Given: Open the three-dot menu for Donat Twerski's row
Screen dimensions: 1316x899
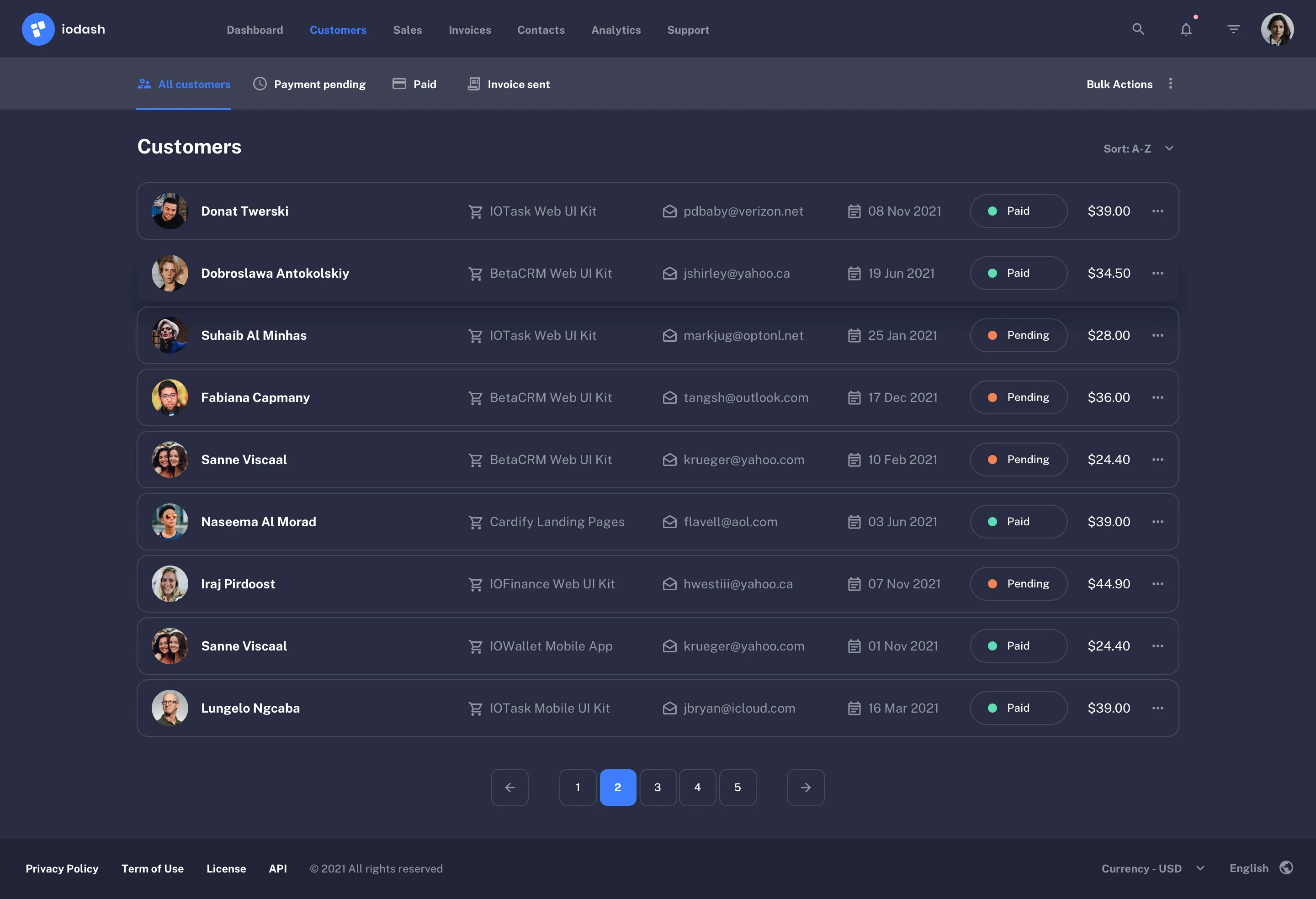Looking at the screenshot, I should pos(1158,211).
